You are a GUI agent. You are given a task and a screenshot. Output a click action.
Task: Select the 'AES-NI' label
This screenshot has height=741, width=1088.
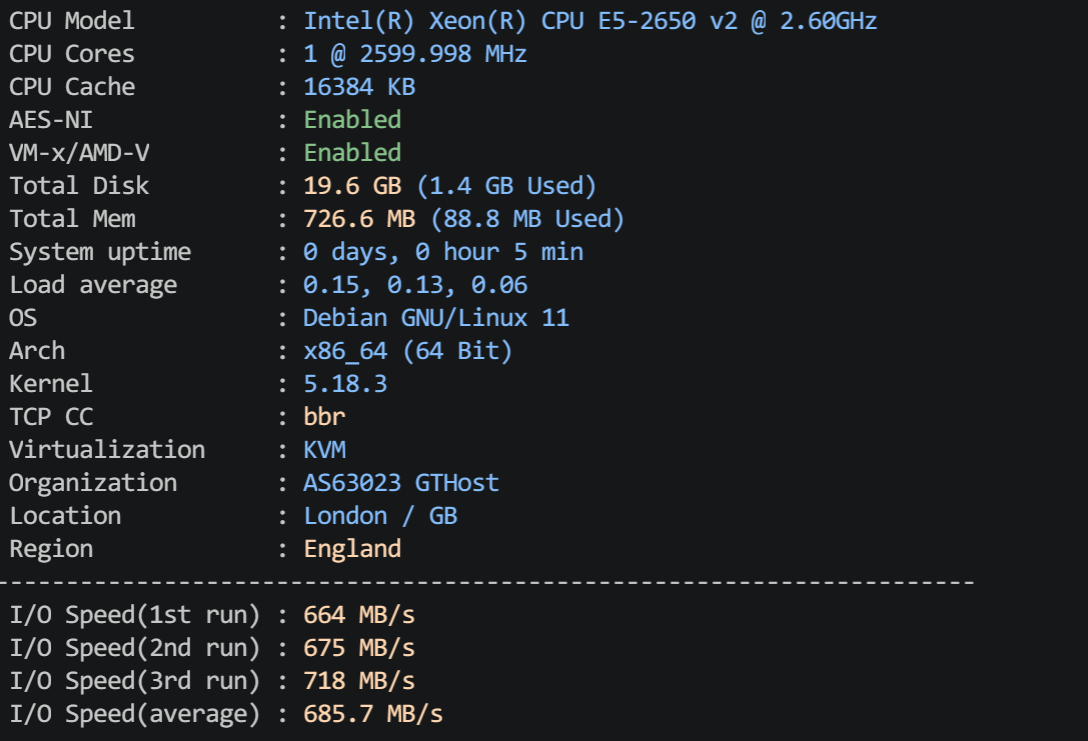point(51,120)
